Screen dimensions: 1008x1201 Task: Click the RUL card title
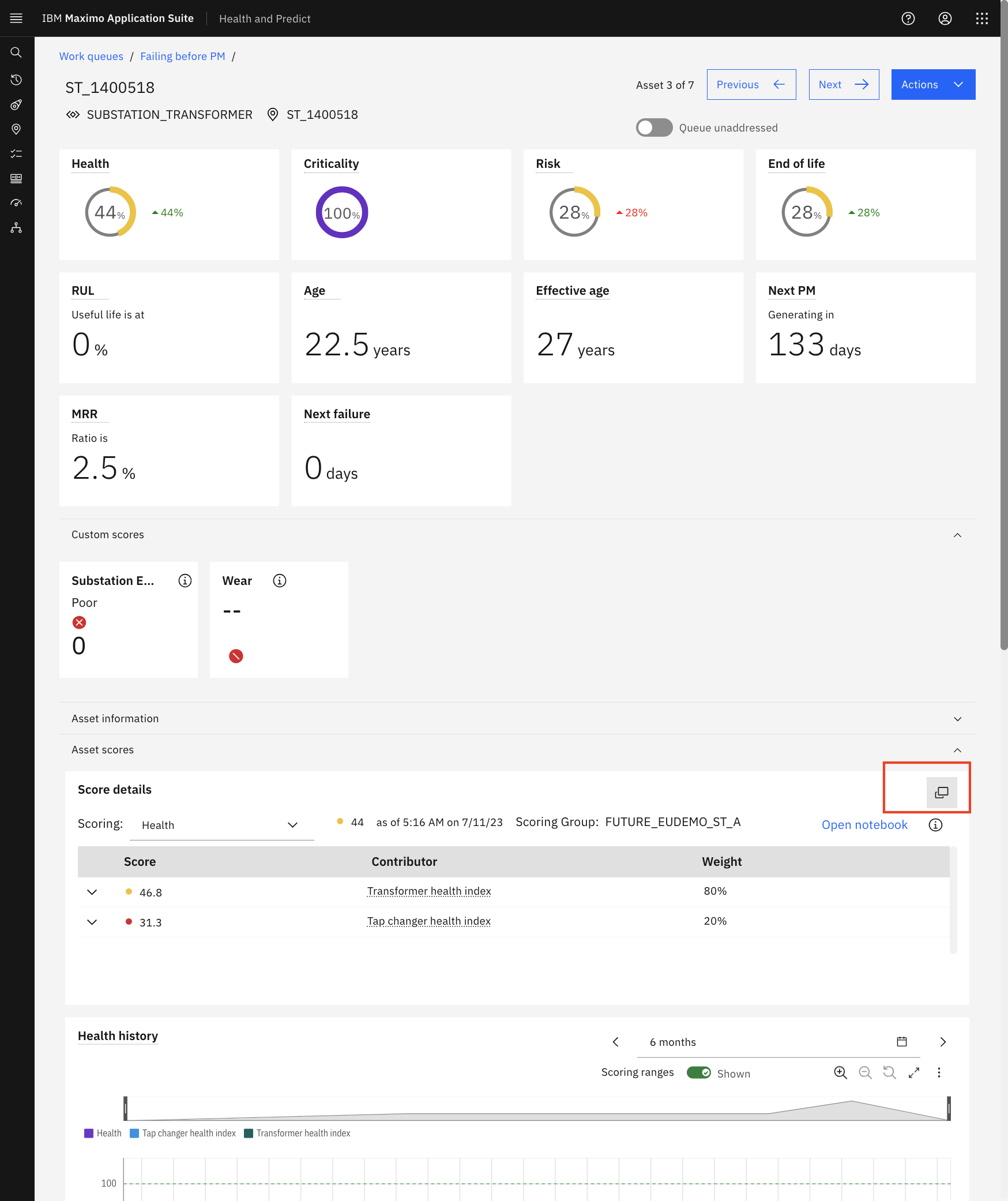click(x=83, y=291)
